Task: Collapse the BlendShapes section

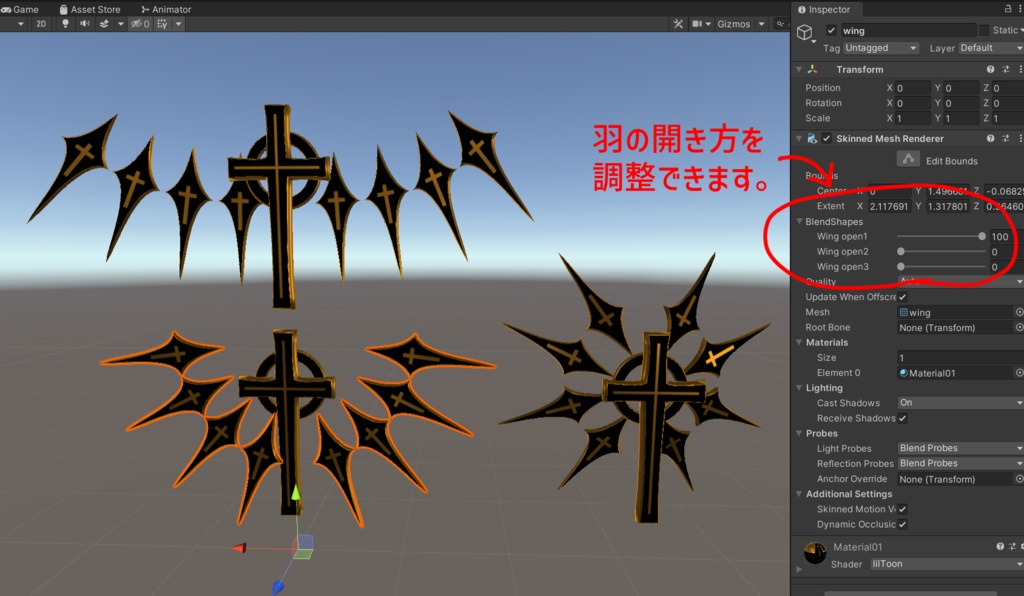Action: tap(797, 221)
